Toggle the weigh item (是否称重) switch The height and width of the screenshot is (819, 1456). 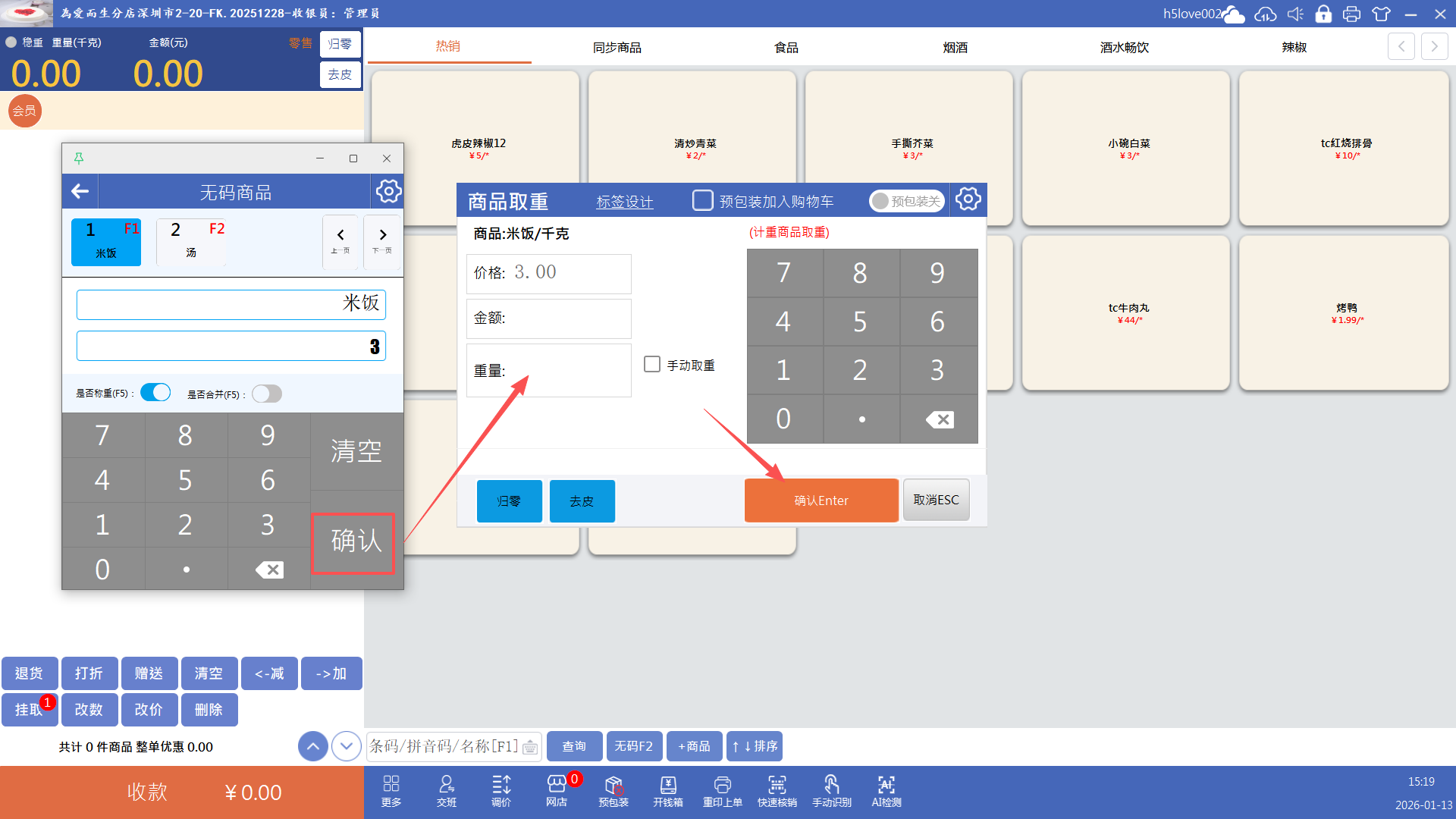point(155,393)
